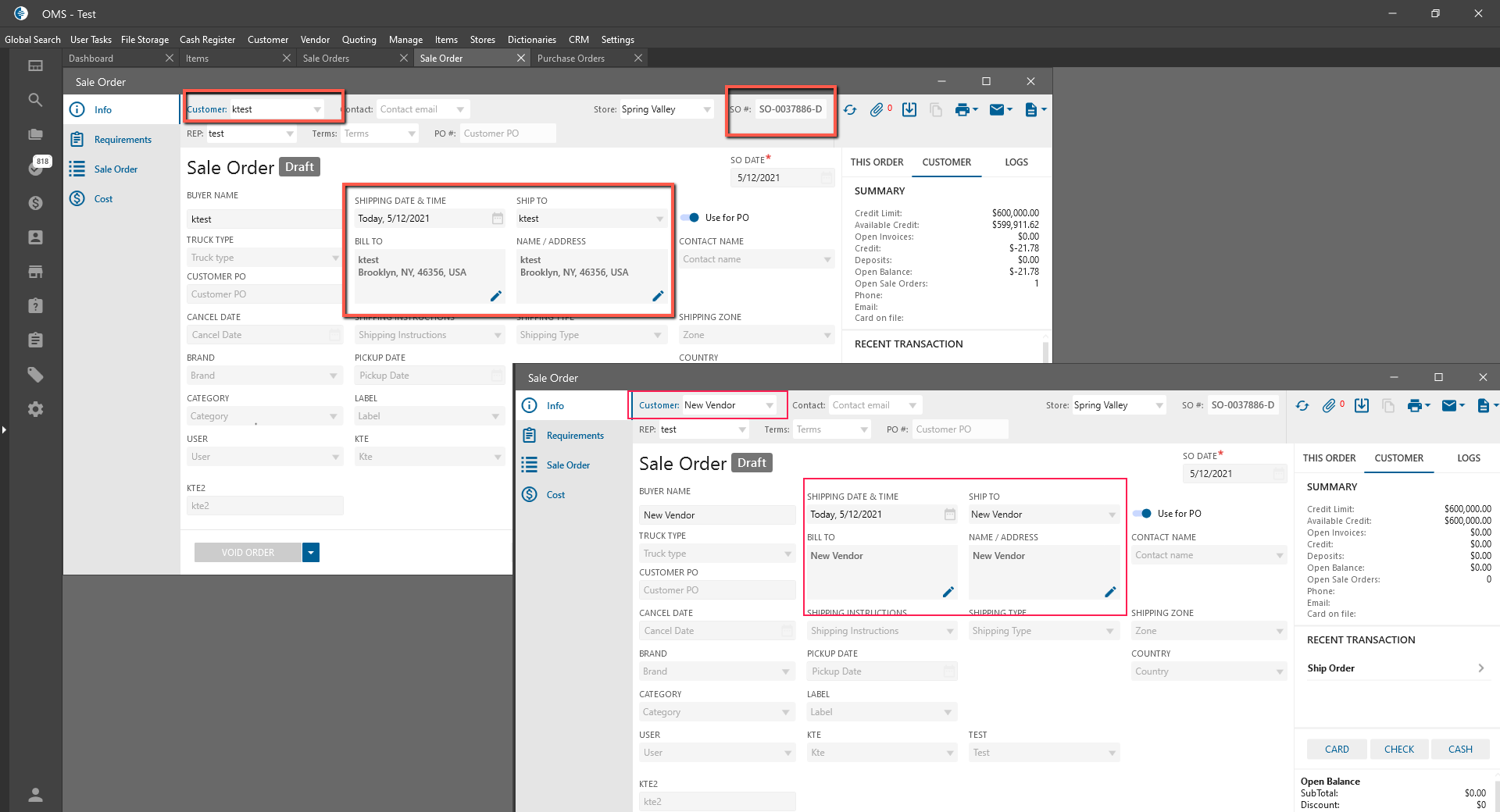This screenshot has height=812, width=1500.
Task: Click the attachment paperclip in New Vendor order
Action: pyautogui.click(x=1329, y=405)
